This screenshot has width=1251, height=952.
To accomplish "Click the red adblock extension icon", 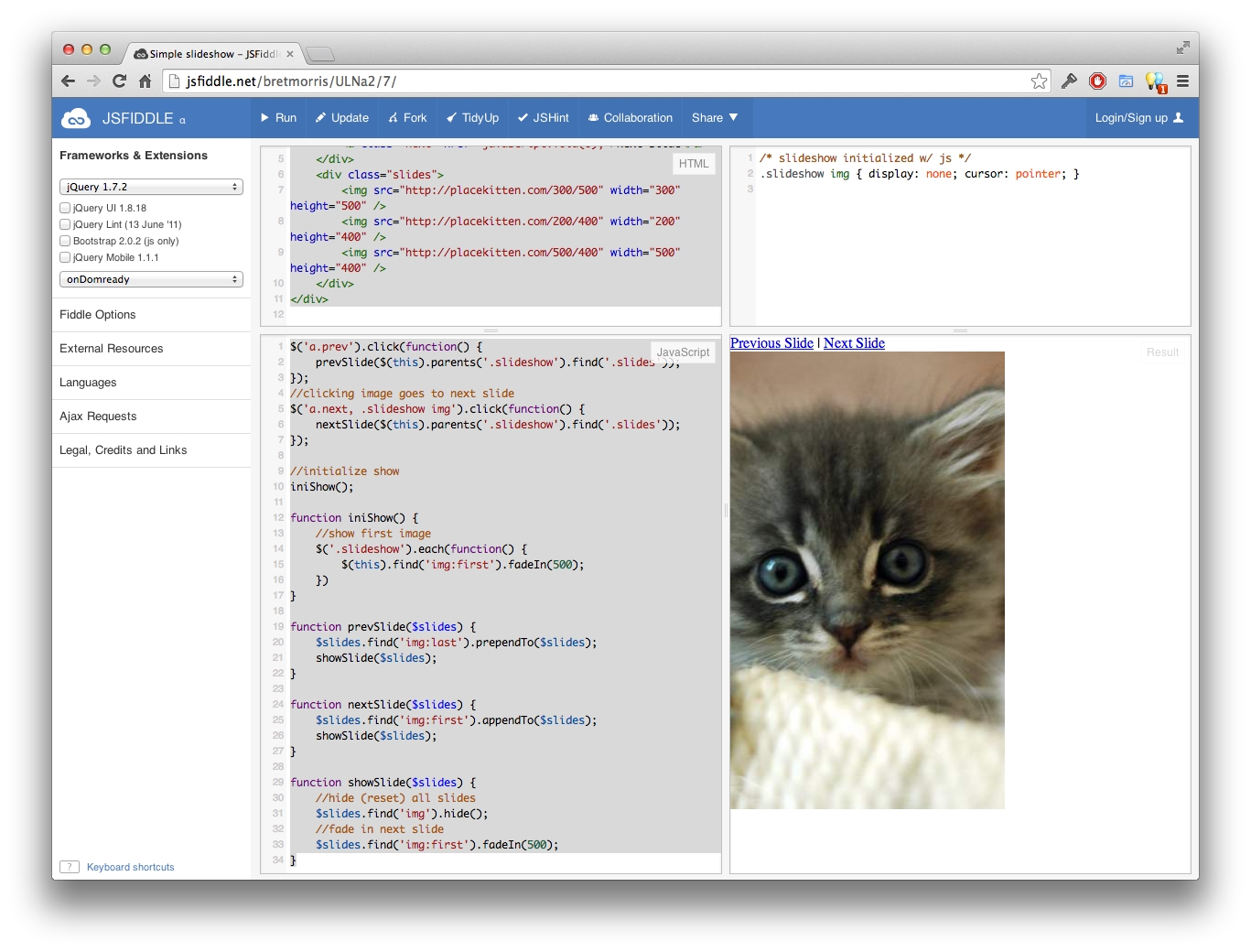I will pos(1097,81).
